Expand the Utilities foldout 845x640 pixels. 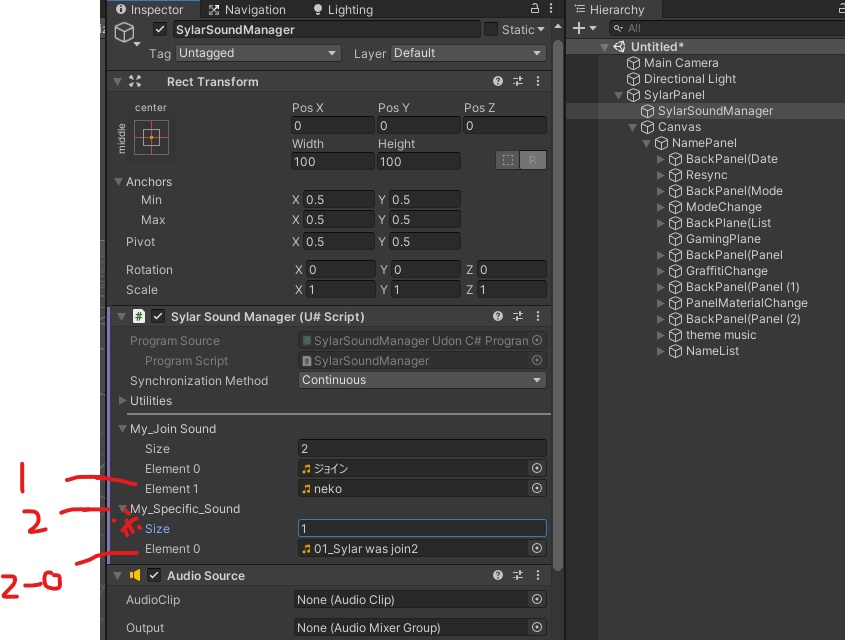[122, 400]
